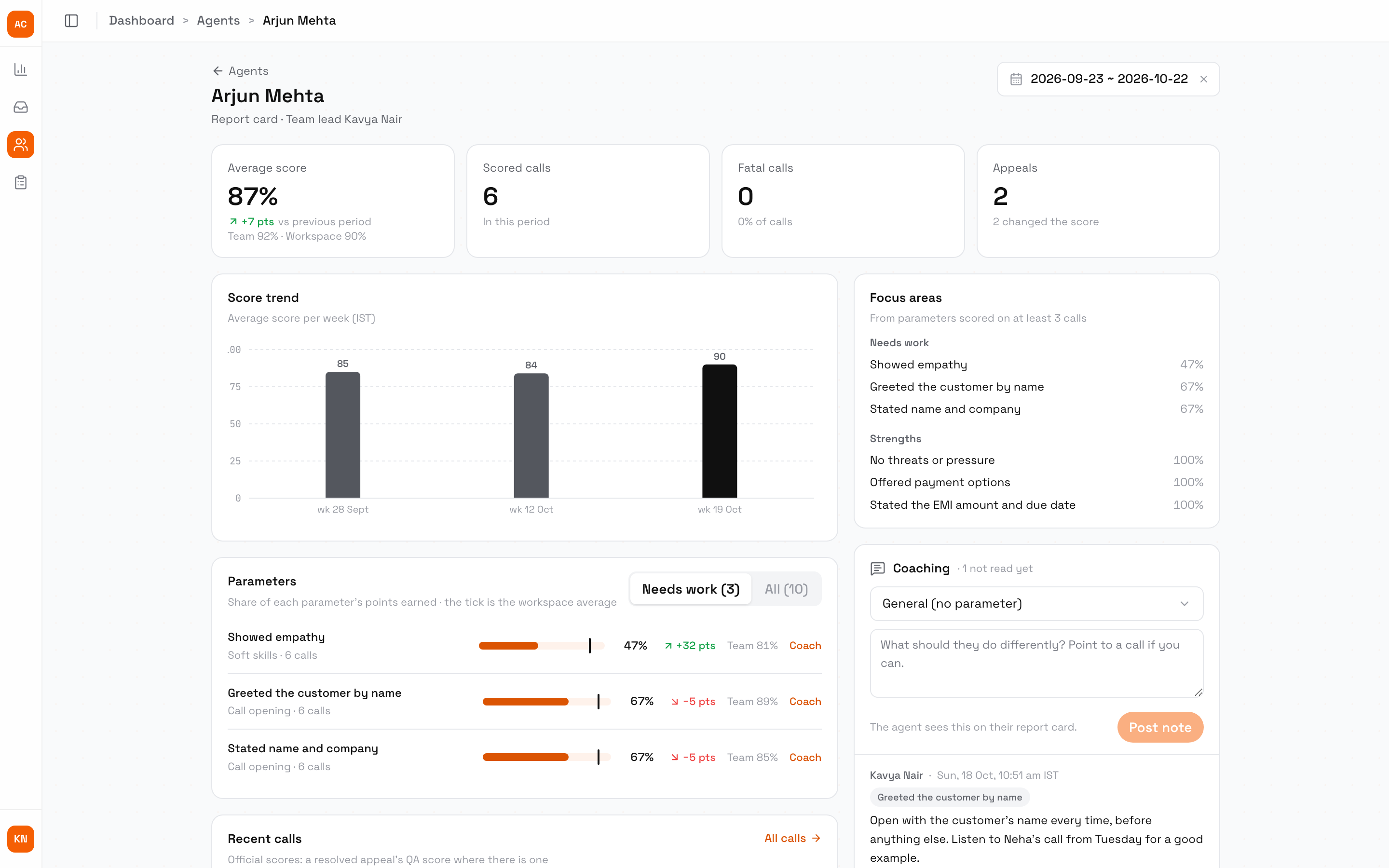Open the KN user avatar
Image resolution: width=1389 pixels, height=868 pixels.
point(21,839)
